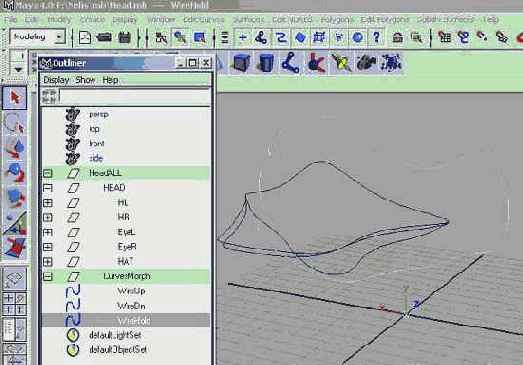This screenshot has height=365, width=523.
Task: Activate the Rotate tool in toolbox
Action: coord(14,172)
